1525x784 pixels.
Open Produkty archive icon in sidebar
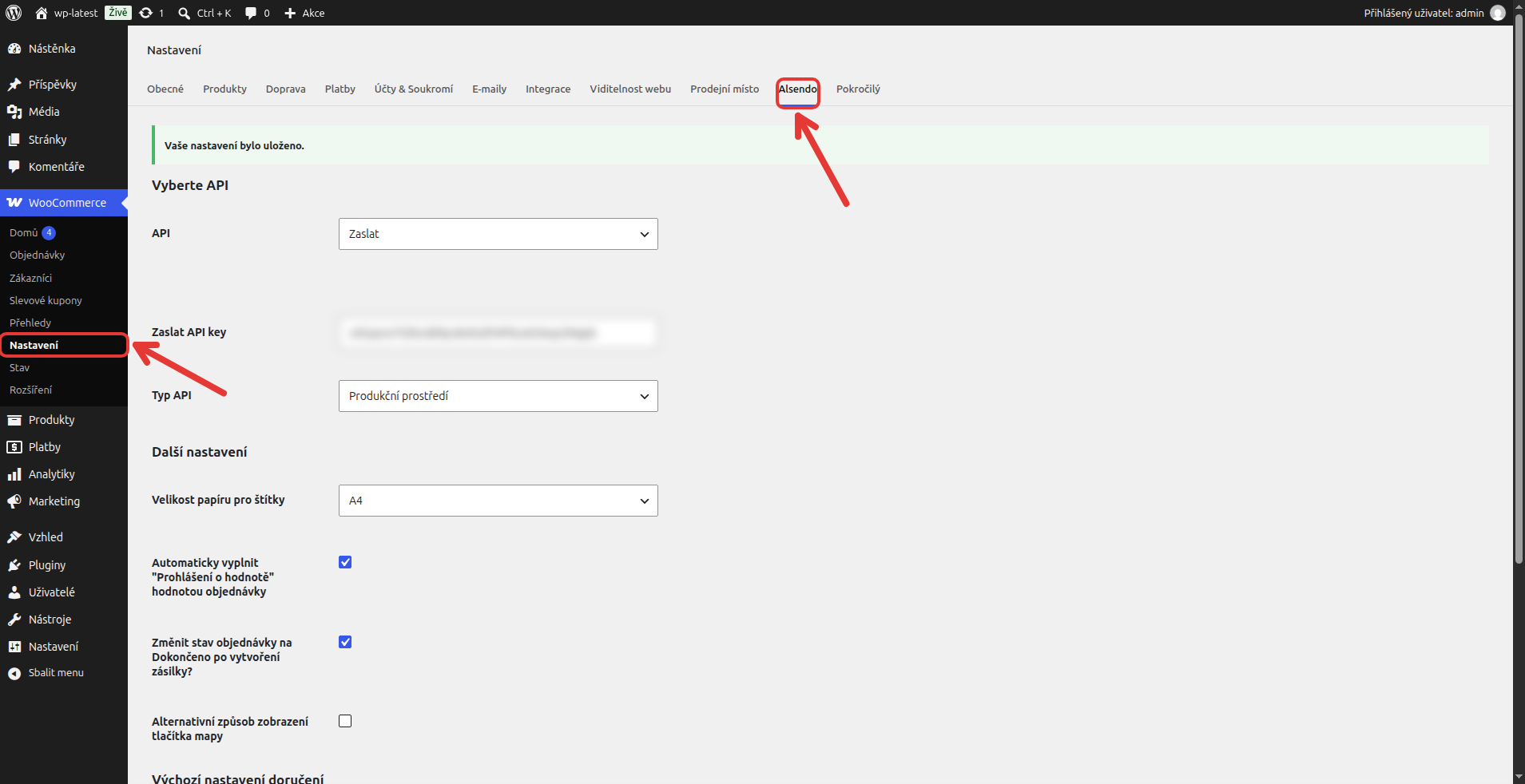click(x=14, y=420)
